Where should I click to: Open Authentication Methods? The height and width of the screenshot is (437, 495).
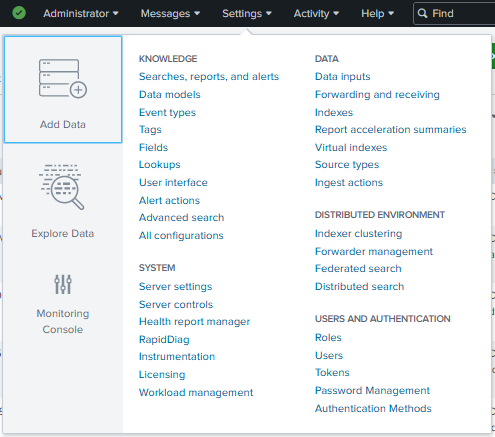(373, 408)
